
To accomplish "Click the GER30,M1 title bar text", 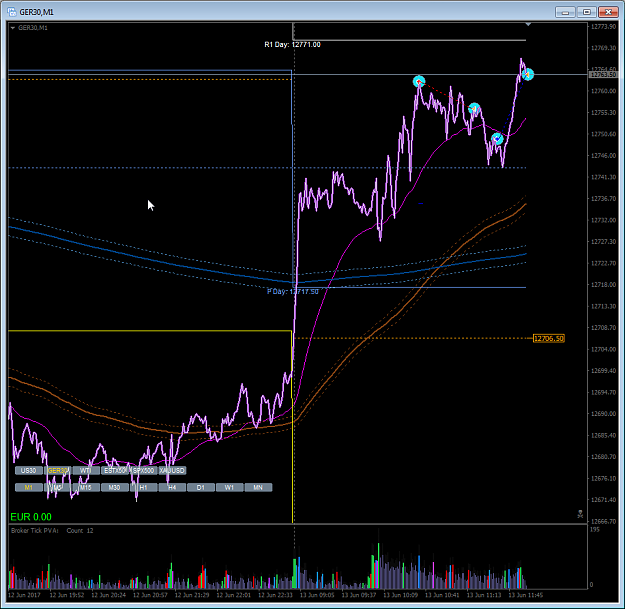I will [36, 12].
